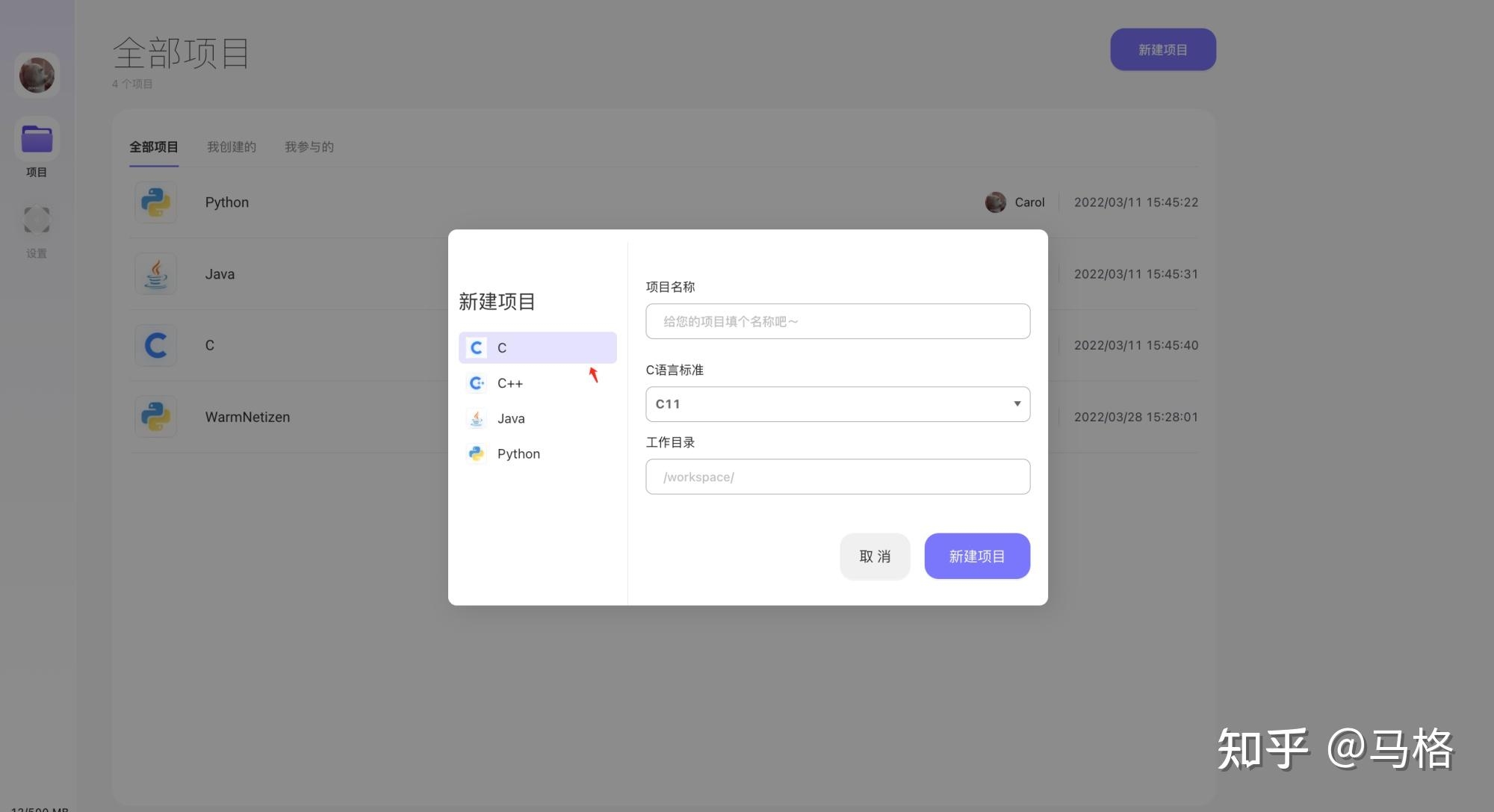Click the Java project's coffee cup icon
Screen dimensions: 1494x812
155,273
